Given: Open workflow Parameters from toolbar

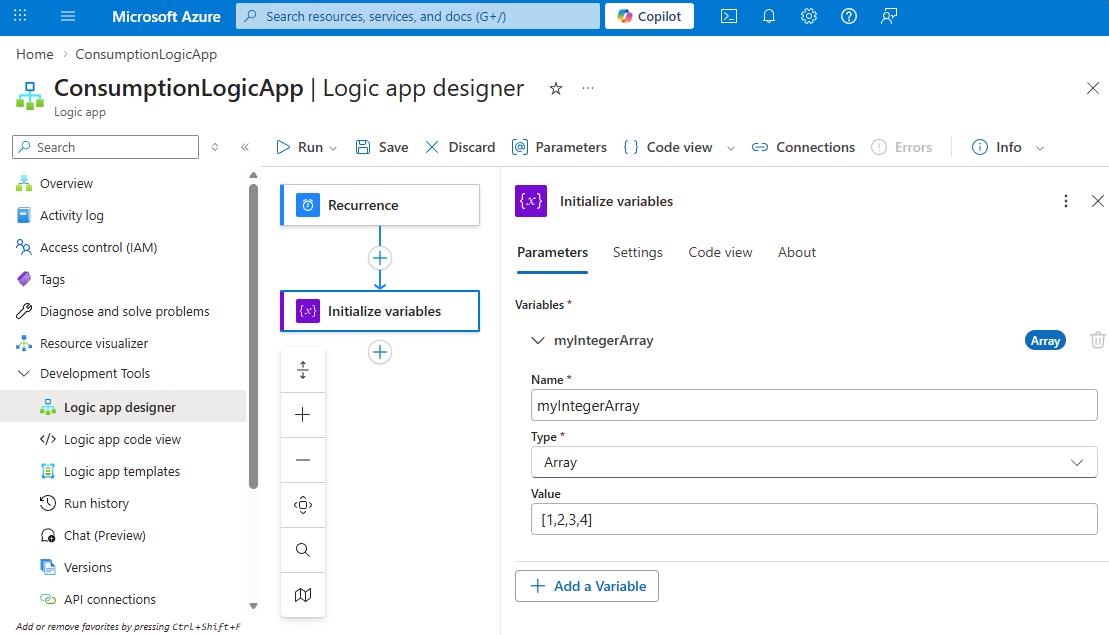Looking at the screenshot, I should pos(559,147).
